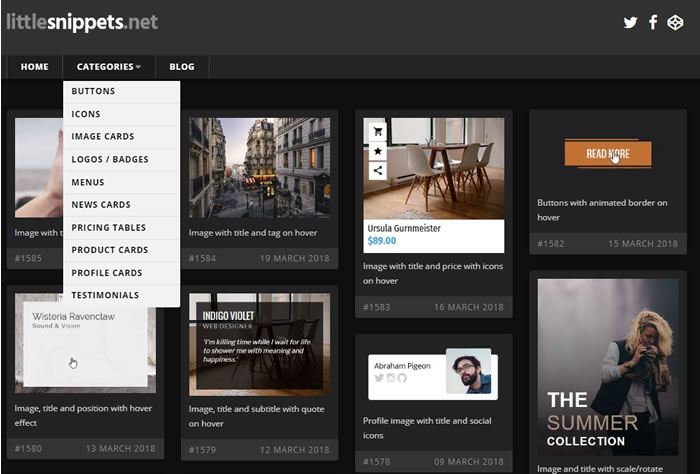Screen dimensions: 700x474
Task: Click the littlesnippets.net site logo
Action: 82,21
